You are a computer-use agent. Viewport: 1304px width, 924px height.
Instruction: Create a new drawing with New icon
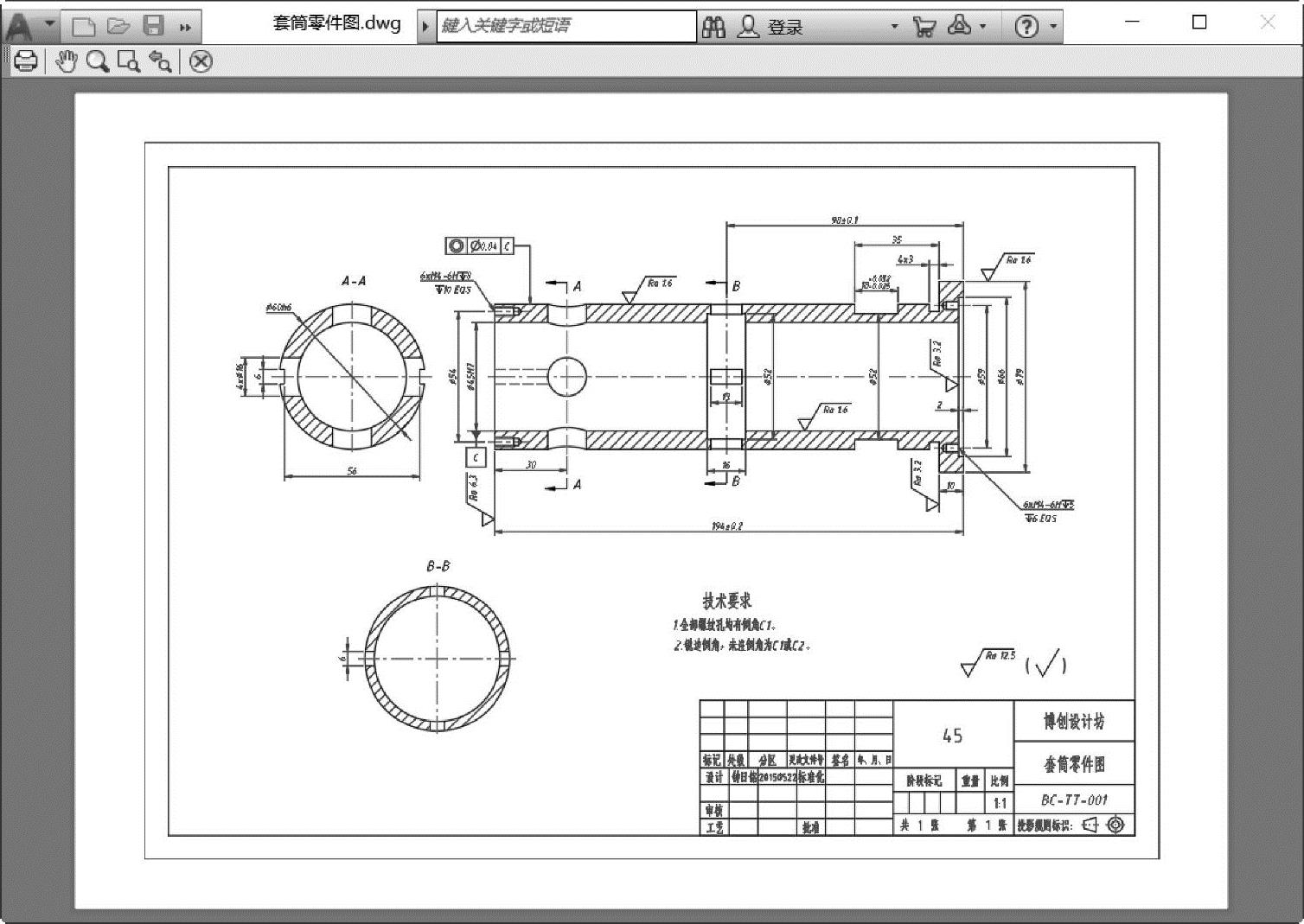(x=84, y=26)
